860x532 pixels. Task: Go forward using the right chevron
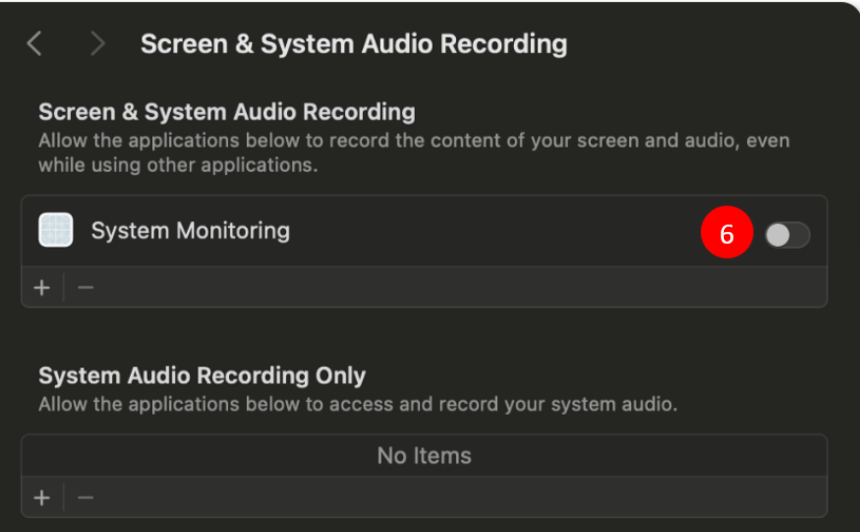coord(97,43)
